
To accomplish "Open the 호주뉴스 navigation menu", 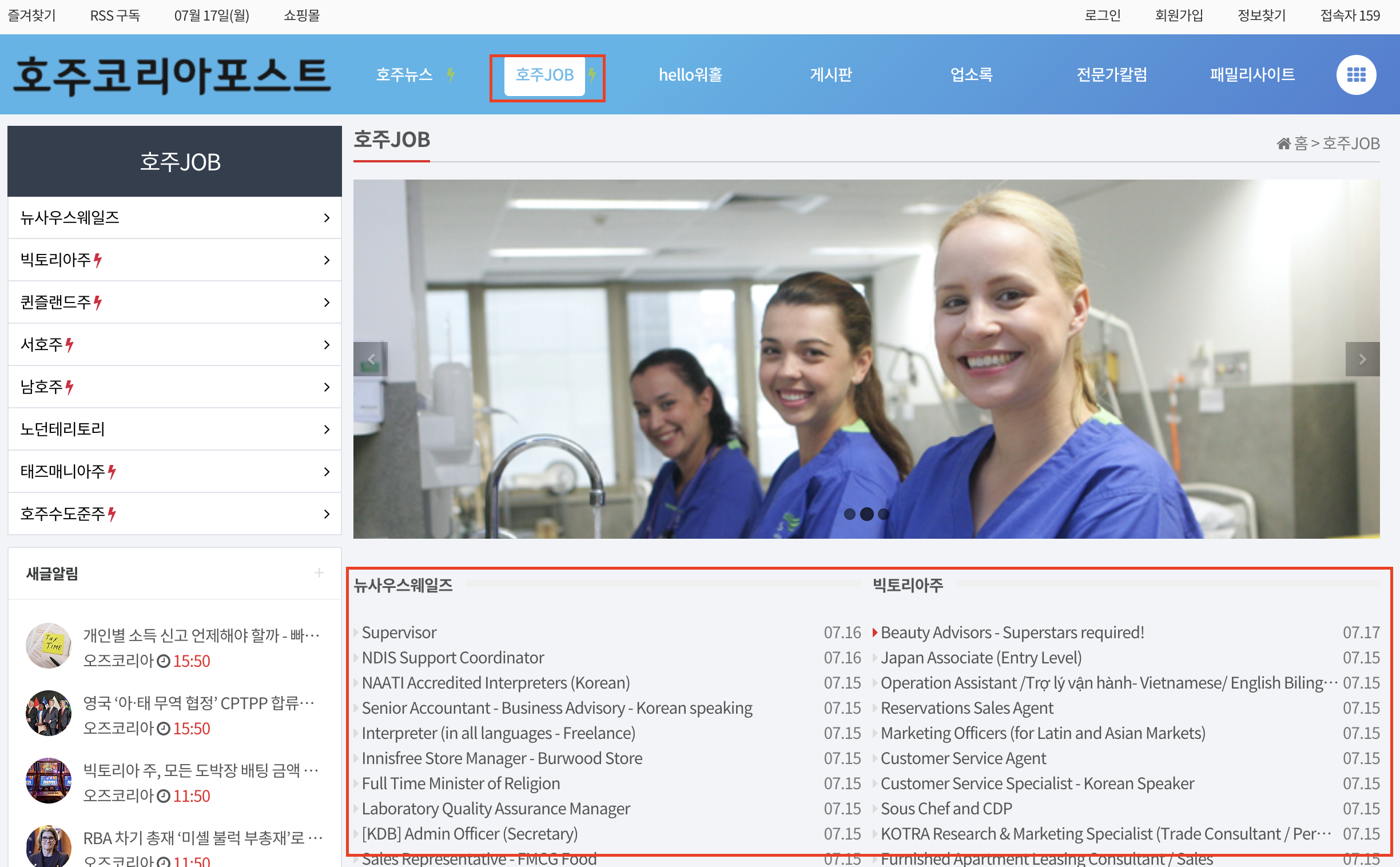I will (404, 74).
